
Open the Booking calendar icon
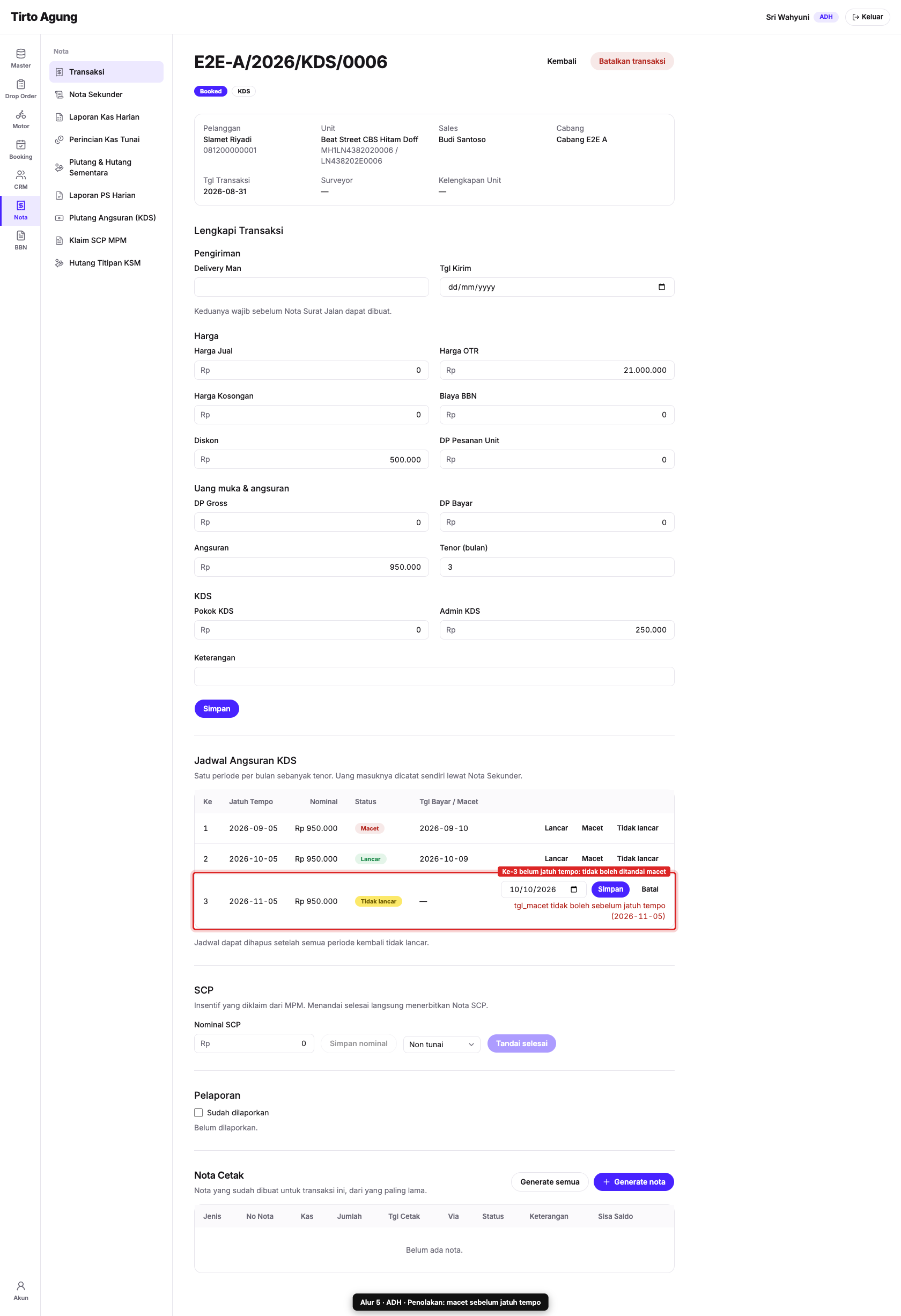coord(20,145)
